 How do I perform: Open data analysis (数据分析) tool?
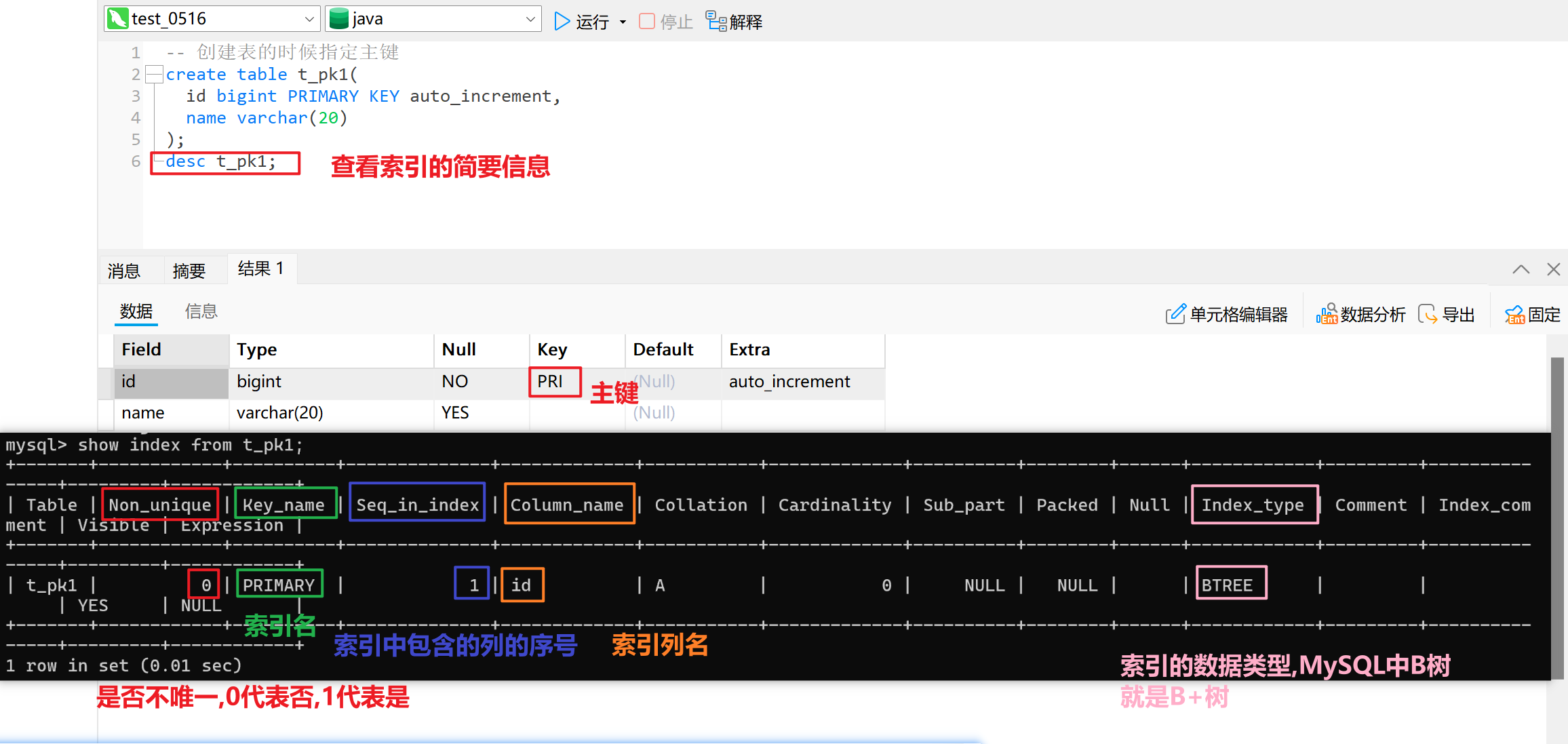1327,314
